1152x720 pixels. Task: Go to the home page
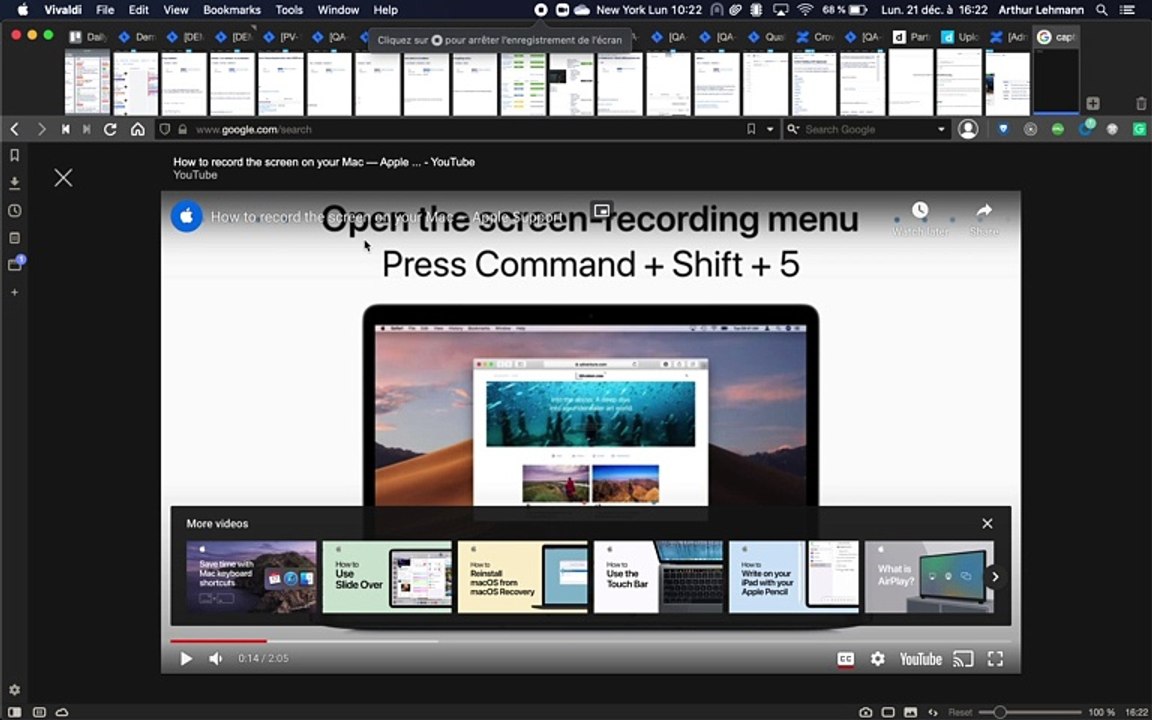(137, 129)
